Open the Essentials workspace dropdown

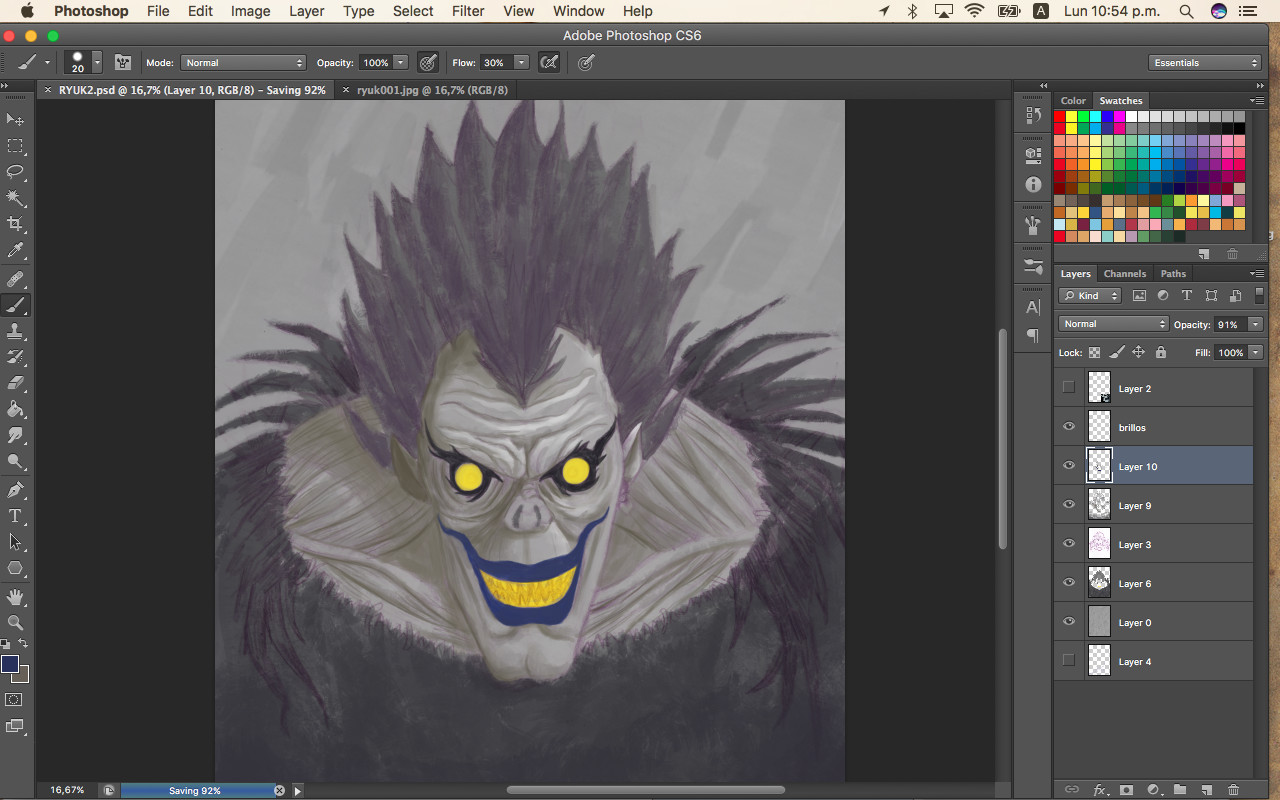click(x=1205, y=62)
